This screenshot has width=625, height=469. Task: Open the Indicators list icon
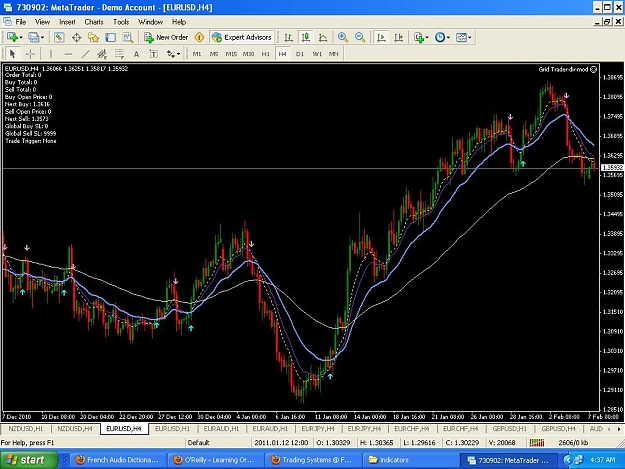(419, 37)
